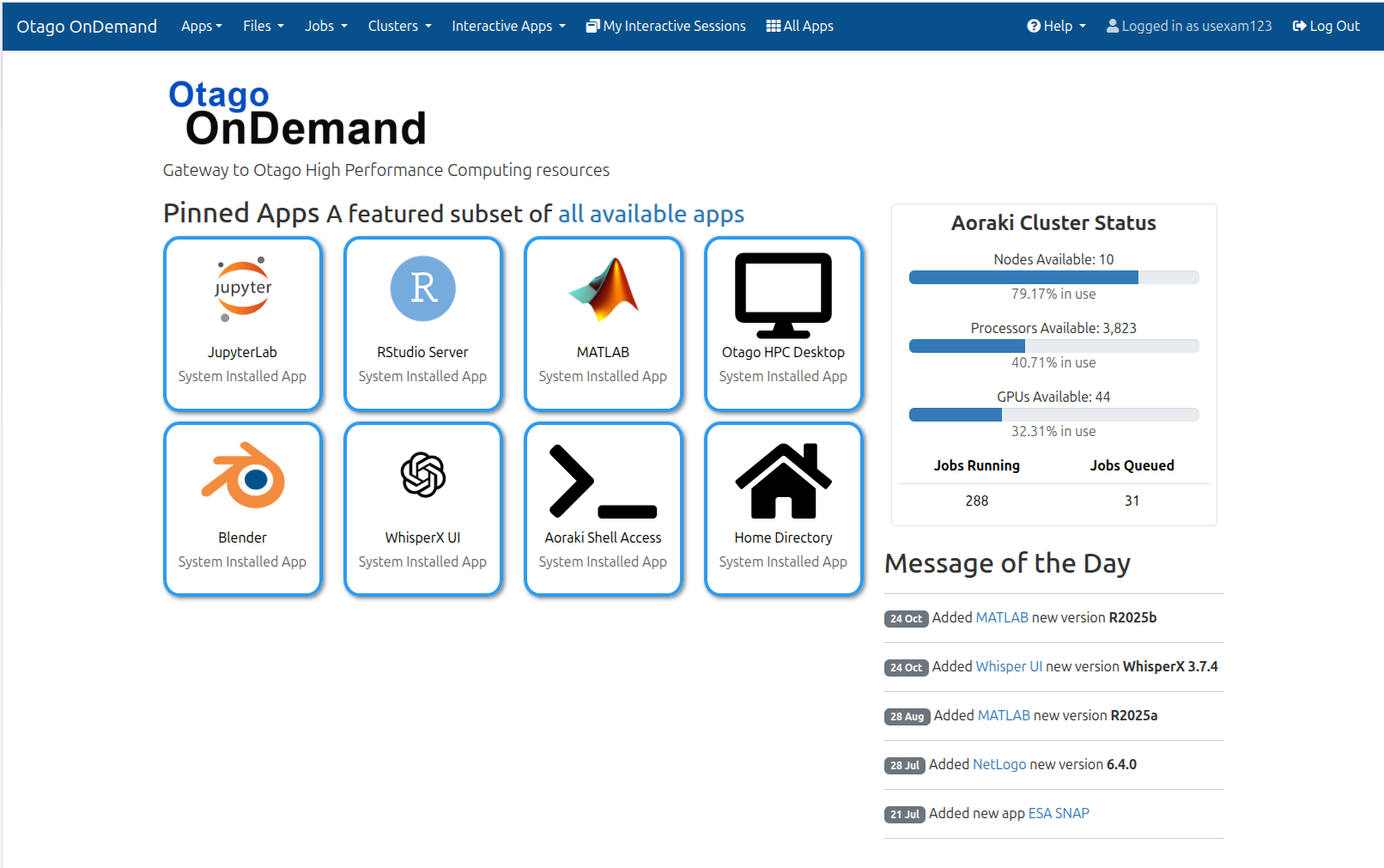Click the Jobs Queued value 31
The image size is (1384, 868).
click(x=1132, y=501)
